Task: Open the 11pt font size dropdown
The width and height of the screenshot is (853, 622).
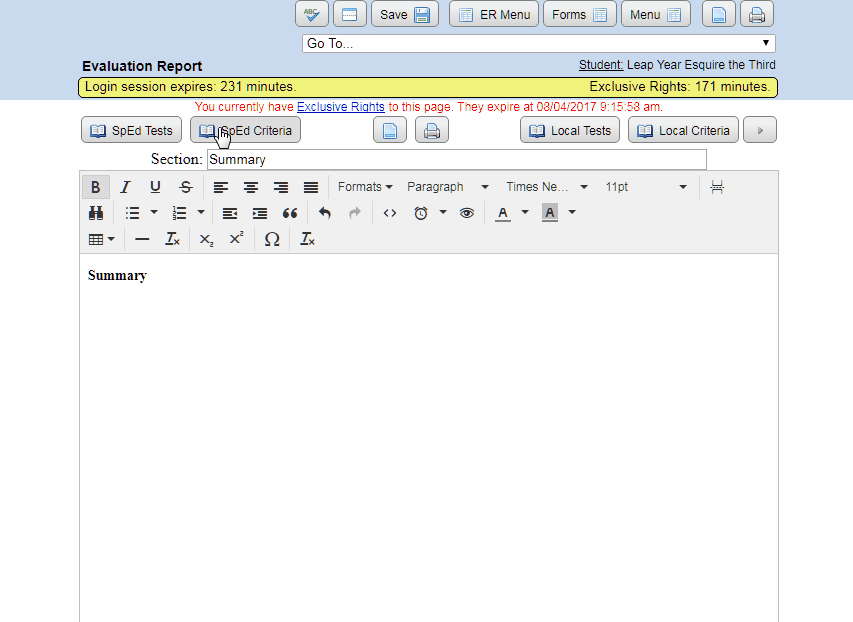Action: pyautogui.click(x=645, y=187)
